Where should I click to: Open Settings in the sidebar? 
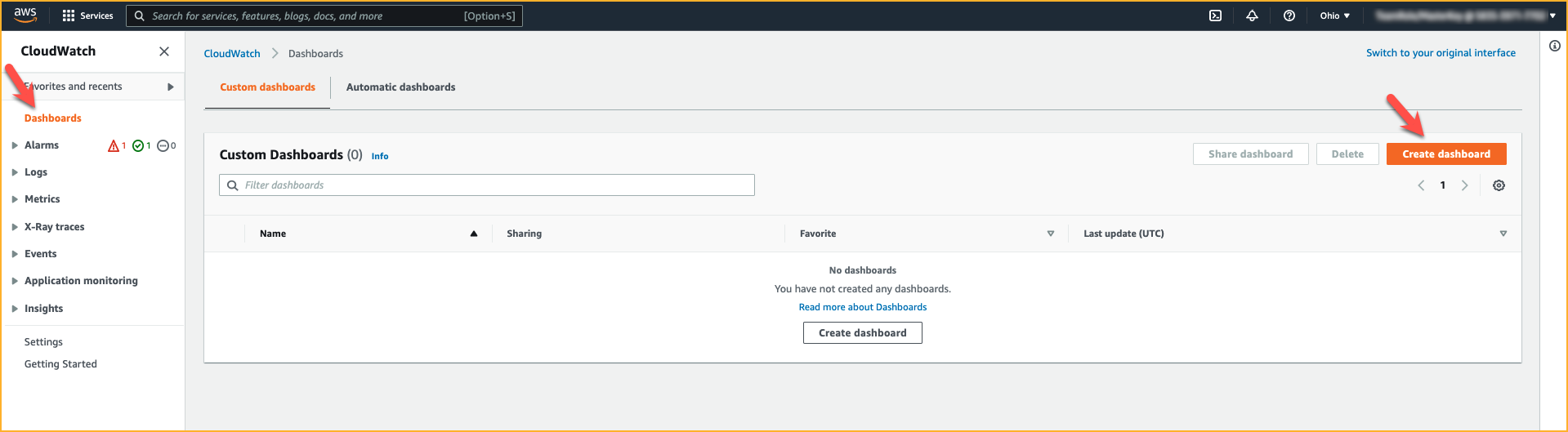43,342
